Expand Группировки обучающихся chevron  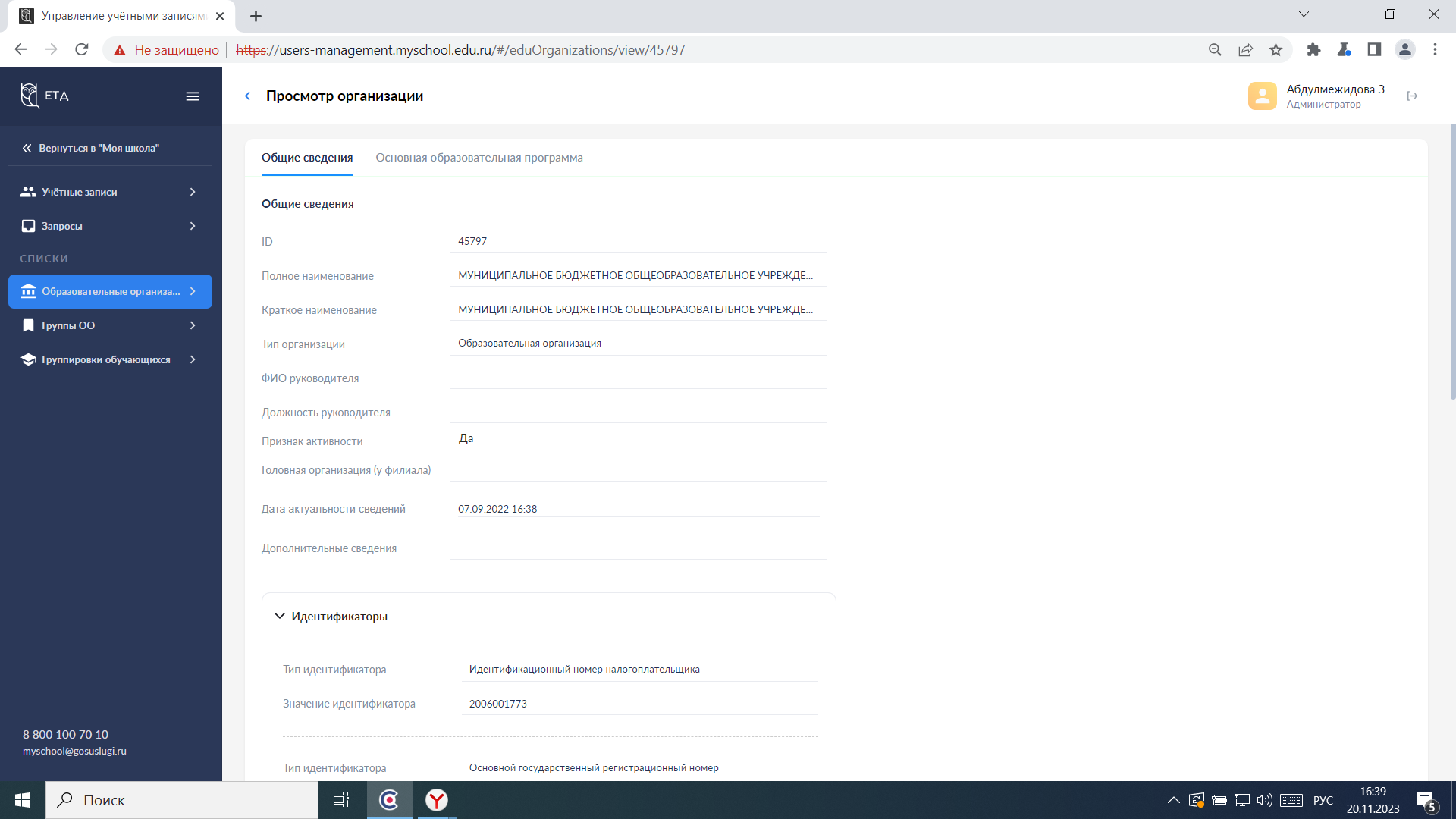(x=193, y=359)
